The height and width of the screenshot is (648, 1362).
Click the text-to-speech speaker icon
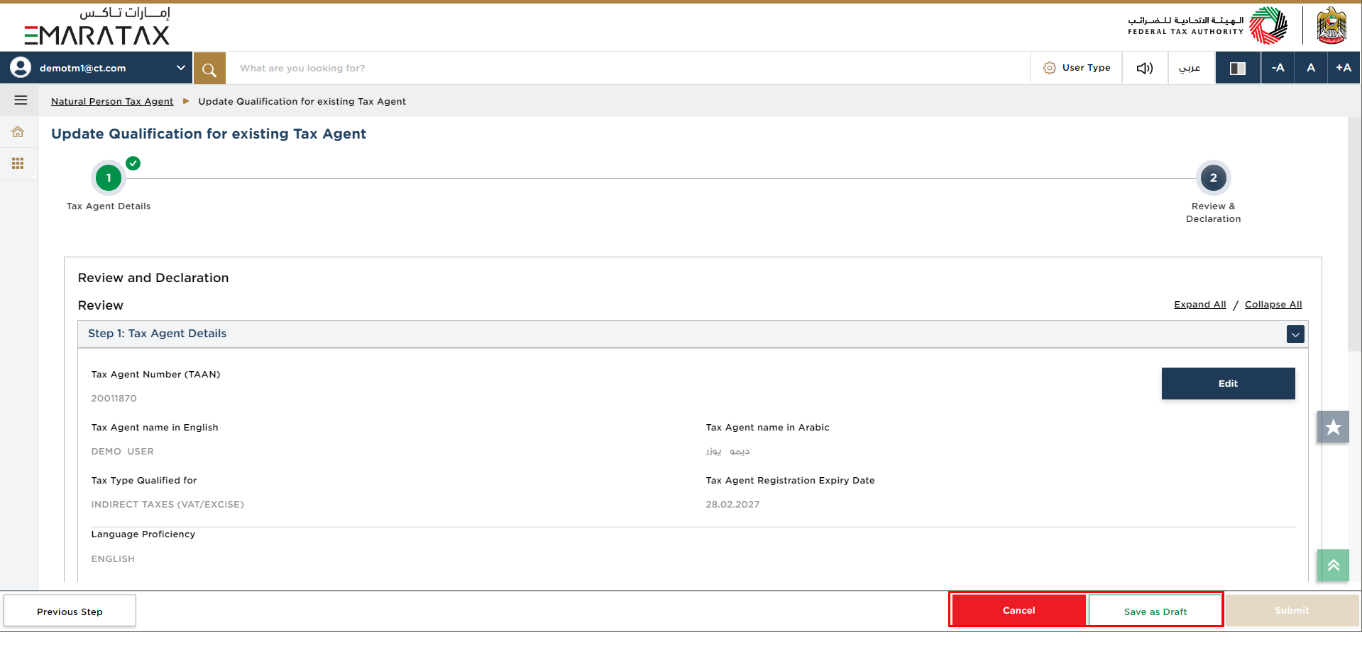point(1145,68)
